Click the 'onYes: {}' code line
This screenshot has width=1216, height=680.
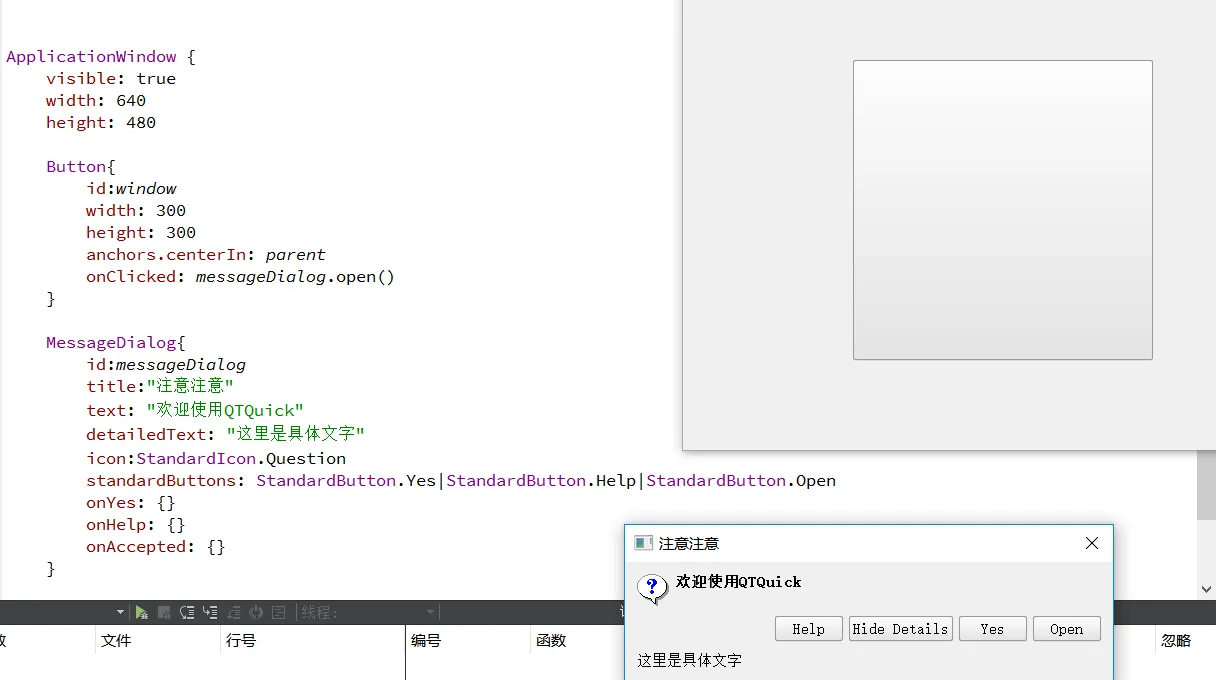coord(131,503)
